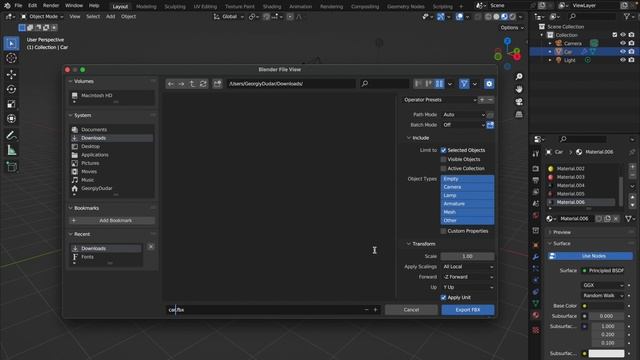The width and height of the screenshot is (640, 360).
Task: Click the zoom viewport magnifier icon
Action: [519, 77]
